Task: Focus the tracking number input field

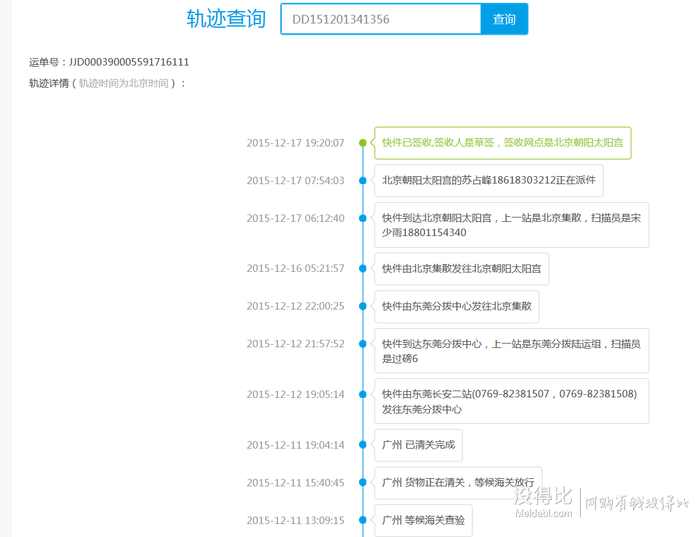Action: pos(381,19)
